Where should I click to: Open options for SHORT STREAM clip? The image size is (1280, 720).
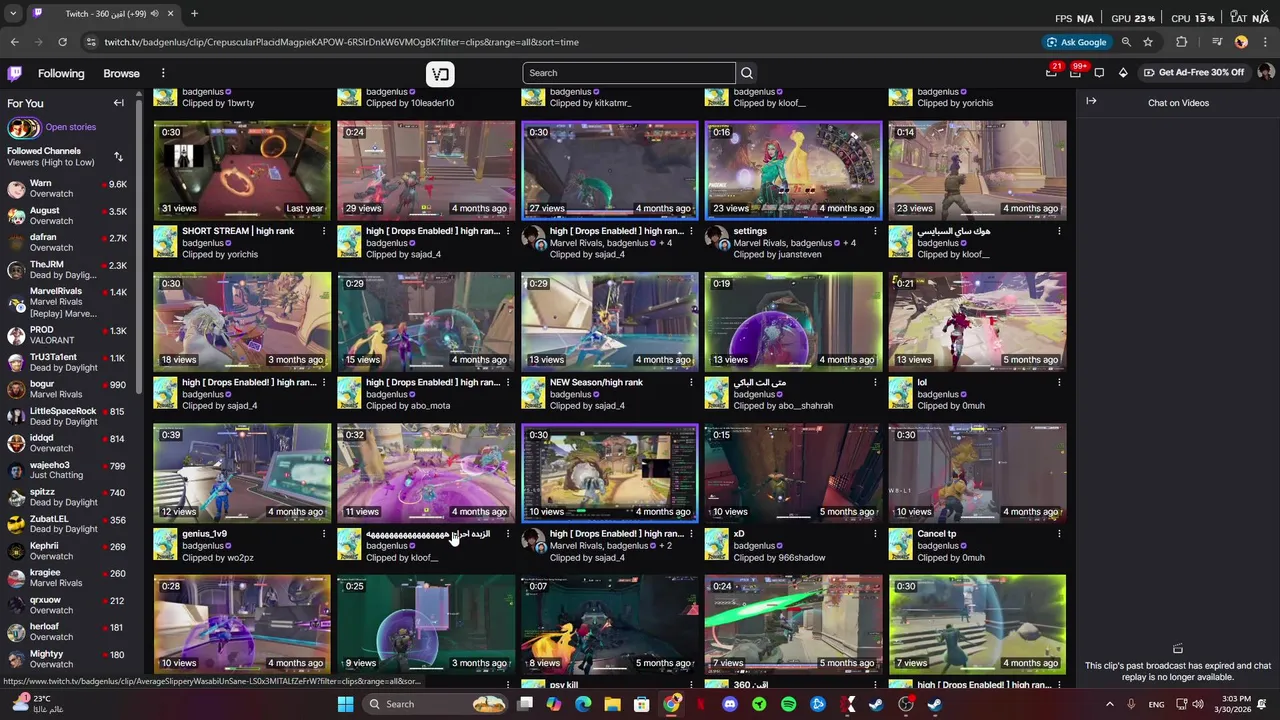(323, 231)
